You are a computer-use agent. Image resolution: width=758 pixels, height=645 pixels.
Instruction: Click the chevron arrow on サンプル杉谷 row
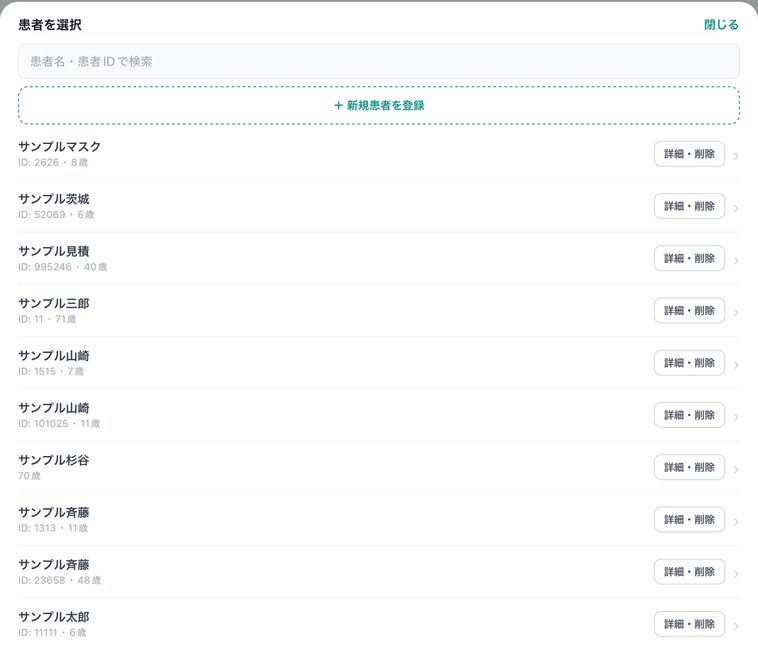click(x=736, y=469)
